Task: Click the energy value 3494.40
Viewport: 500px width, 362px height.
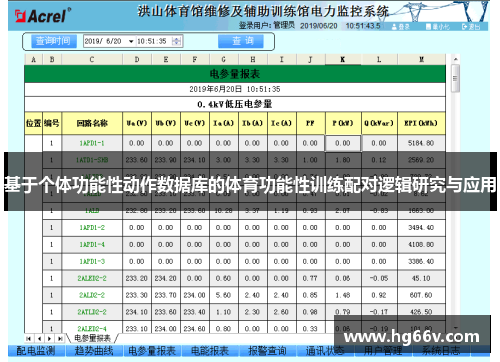Action: pyautogui.click(x=421, y=228)
